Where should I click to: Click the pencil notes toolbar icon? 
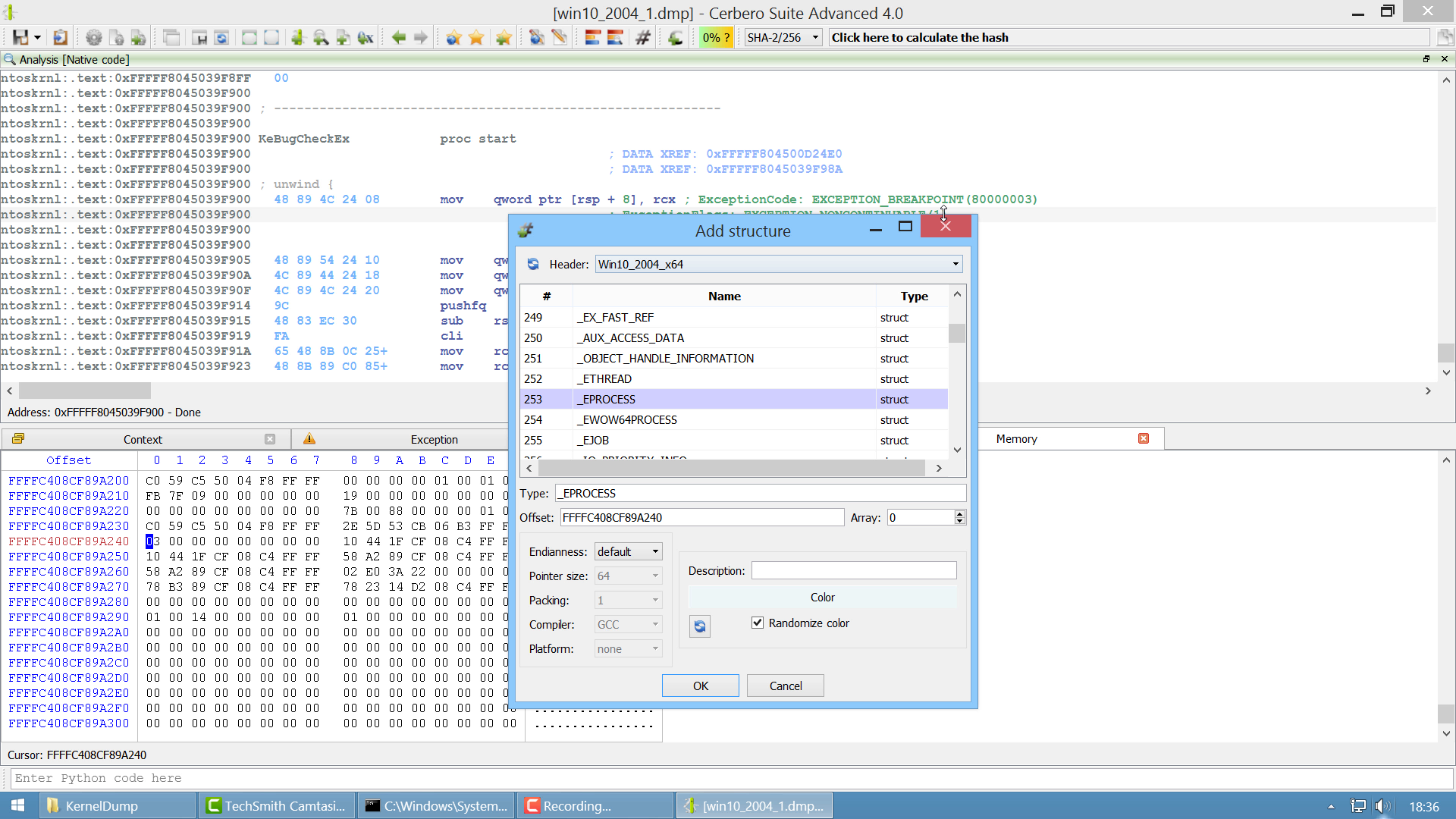(560, 37)
